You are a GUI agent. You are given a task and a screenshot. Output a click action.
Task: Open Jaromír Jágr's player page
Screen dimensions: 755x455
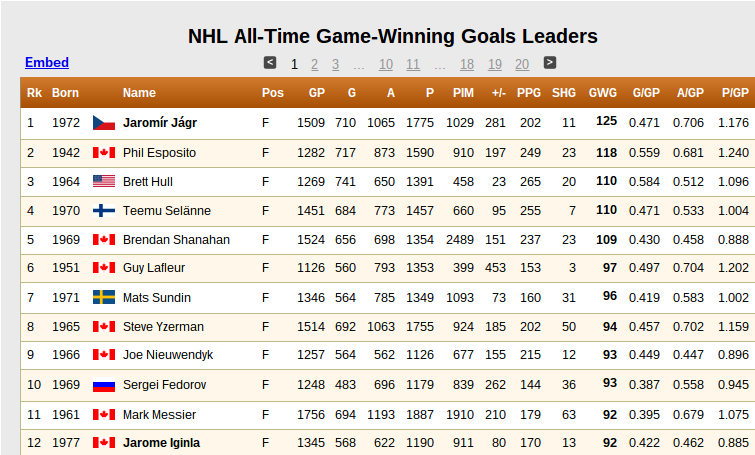tap(160, 123)
